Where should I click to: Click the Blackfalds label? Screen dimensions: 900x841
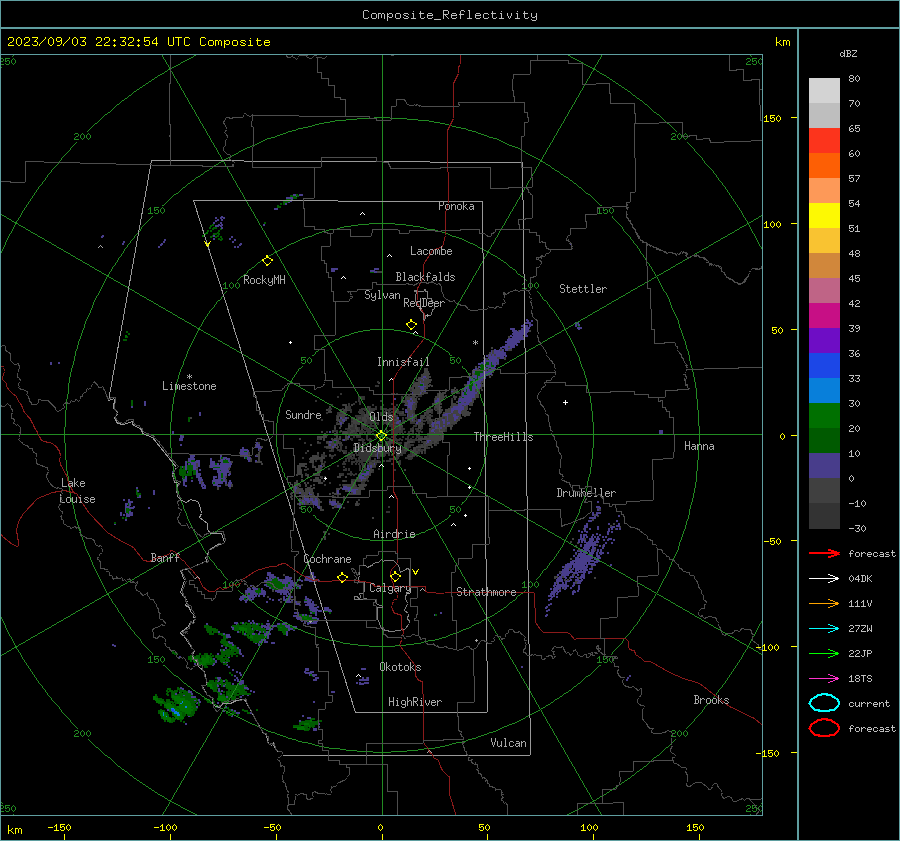[x=425, y=277]
